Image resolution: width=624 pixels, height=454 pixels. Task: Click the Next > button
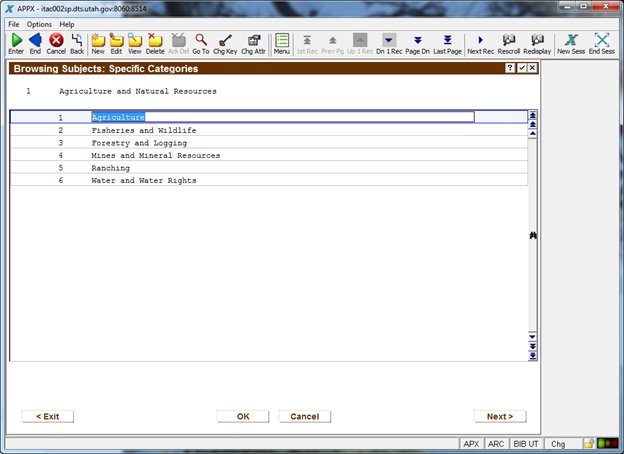click(x=500, y=417)
